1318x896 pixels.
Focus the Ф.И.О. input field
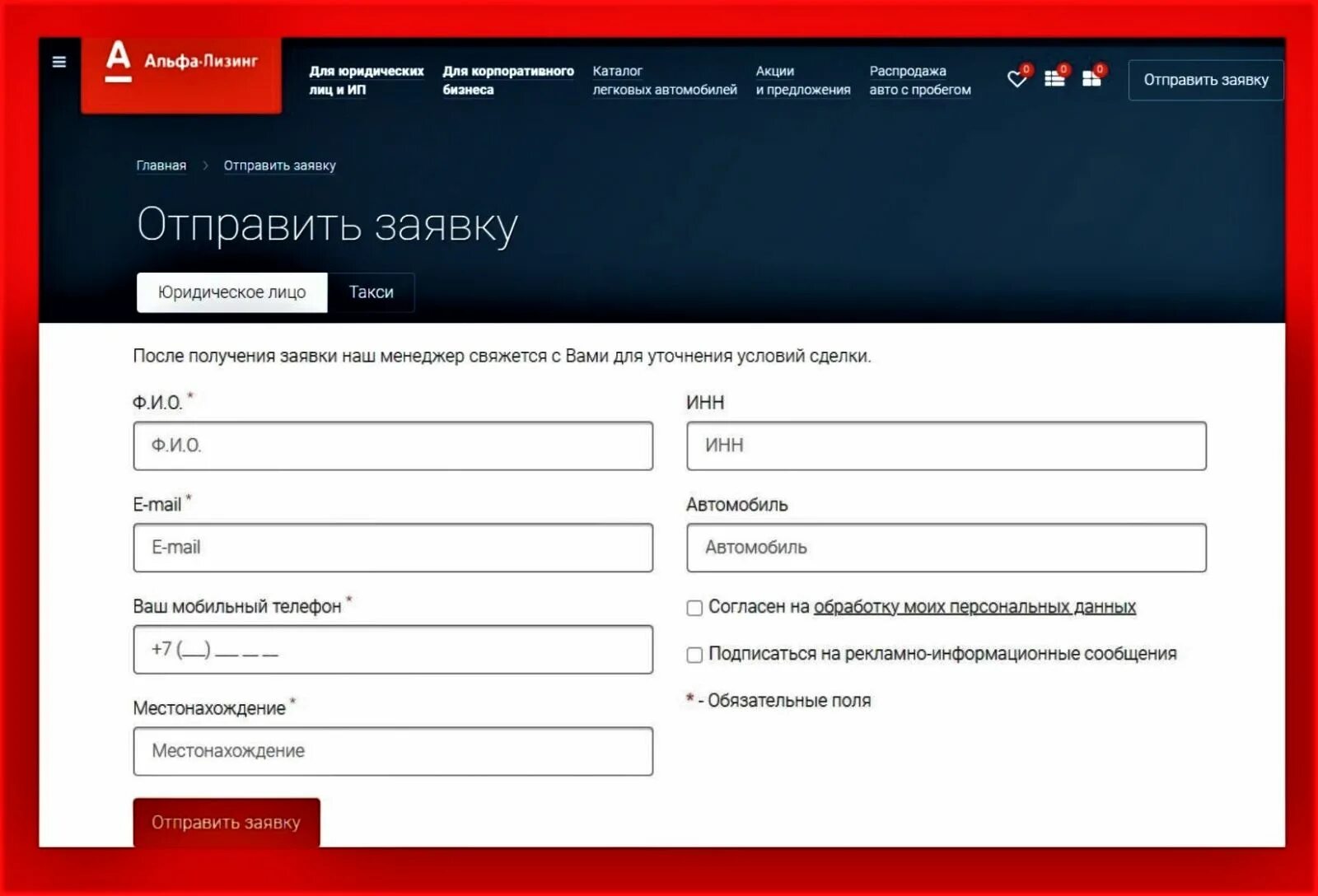(x=393, y=446)
